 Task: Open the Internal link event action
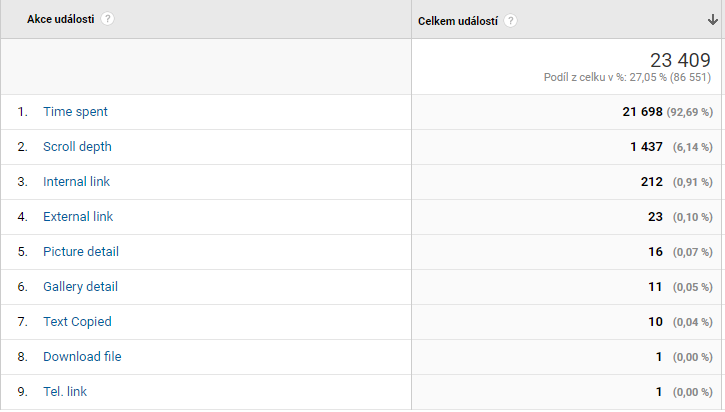(76, 182)
